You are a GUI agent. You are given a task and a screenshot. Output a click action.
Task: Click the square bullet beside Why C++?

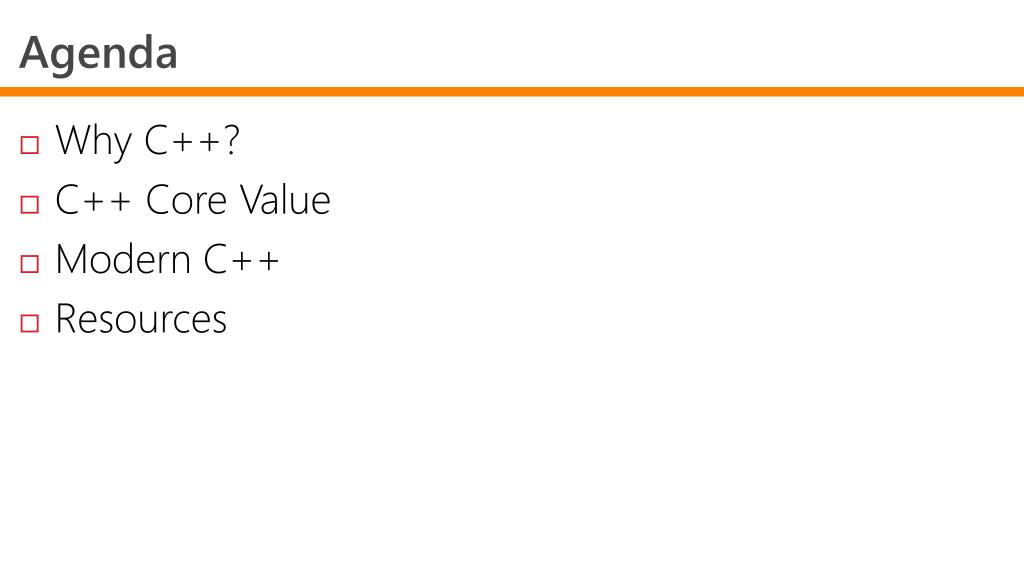click(x=29, y=144)
